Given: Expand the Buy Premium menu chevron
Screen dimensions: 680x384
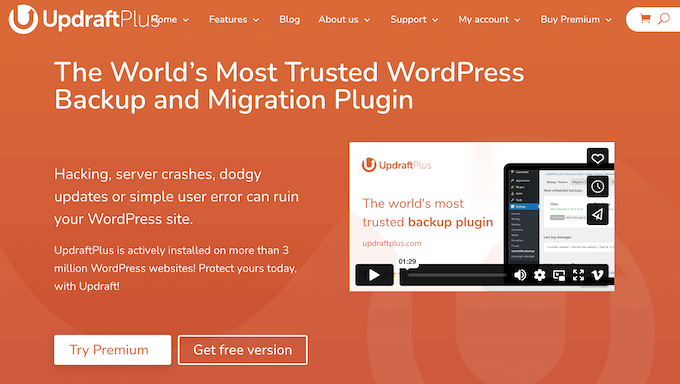Looking at the screenshot, I should pyautogui.click(x=608, y=20).
